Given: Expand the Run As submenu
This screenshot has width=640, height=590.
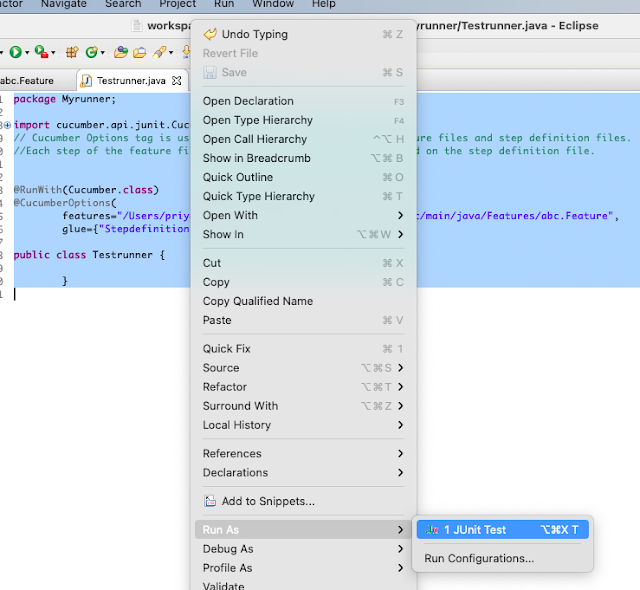Looking at the screenshot, I should (x=303, y=530).
